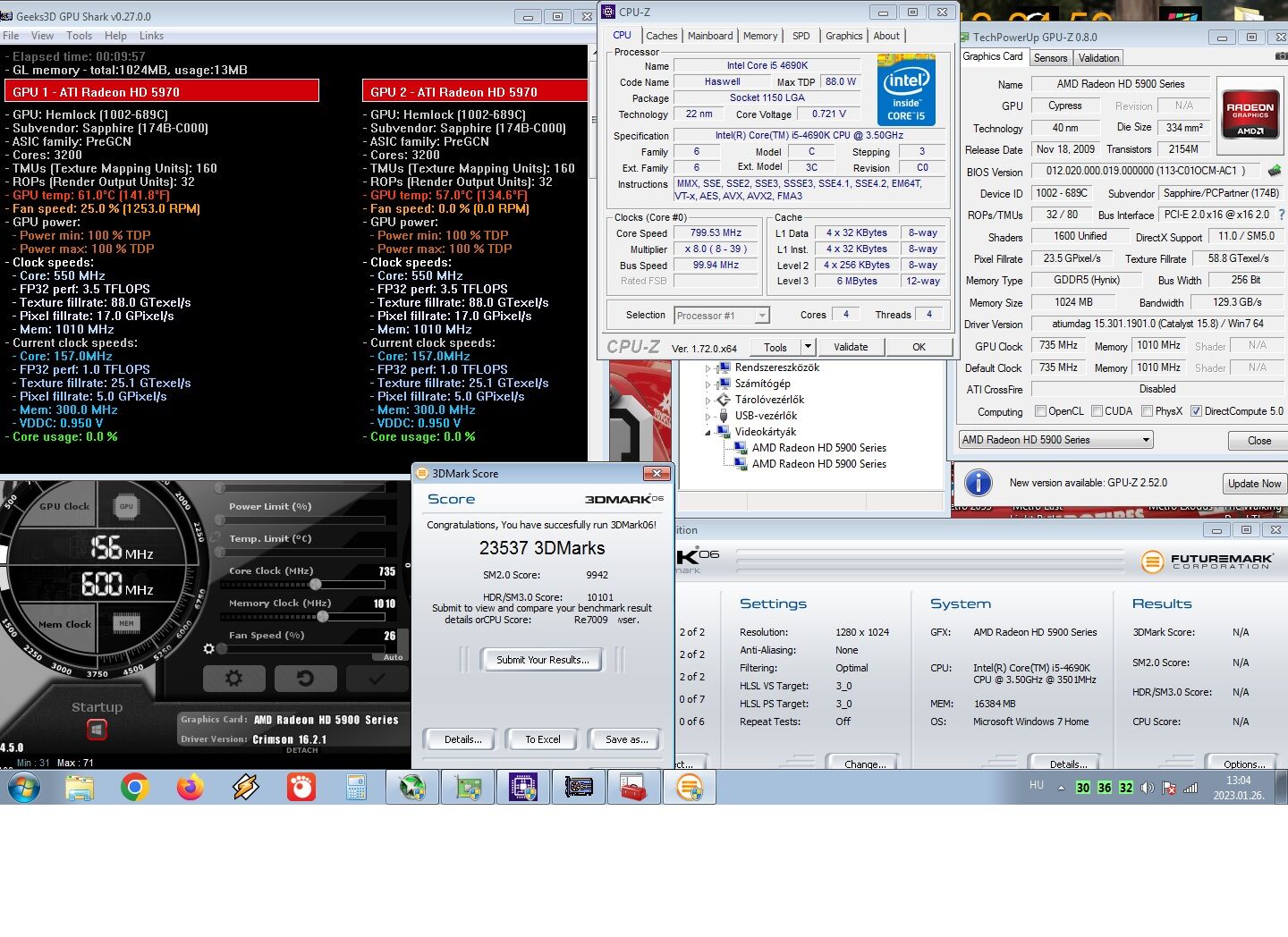Show hidden system tray icons

click(x=1061, y=788)
